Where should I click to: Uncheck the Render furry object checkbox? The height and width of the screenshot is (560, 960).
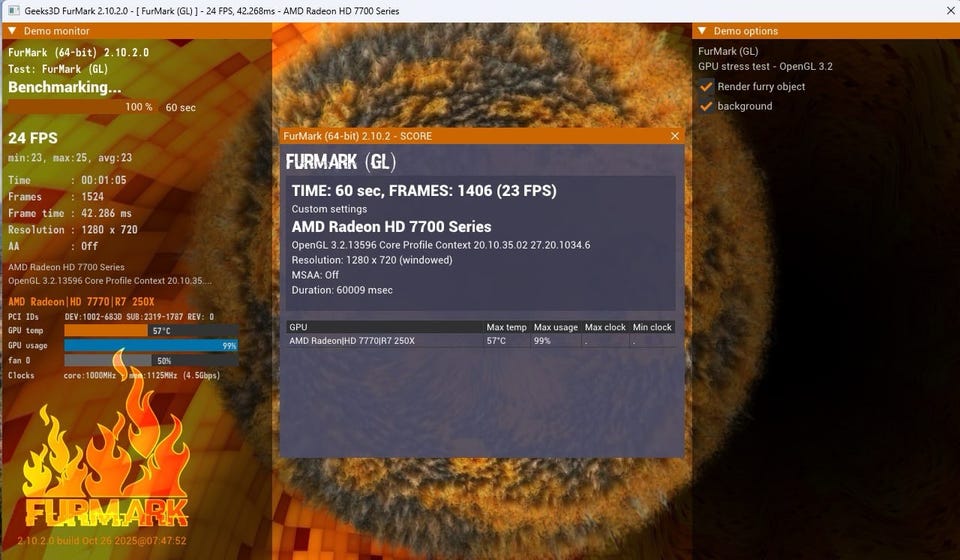(x=706, y=87)
